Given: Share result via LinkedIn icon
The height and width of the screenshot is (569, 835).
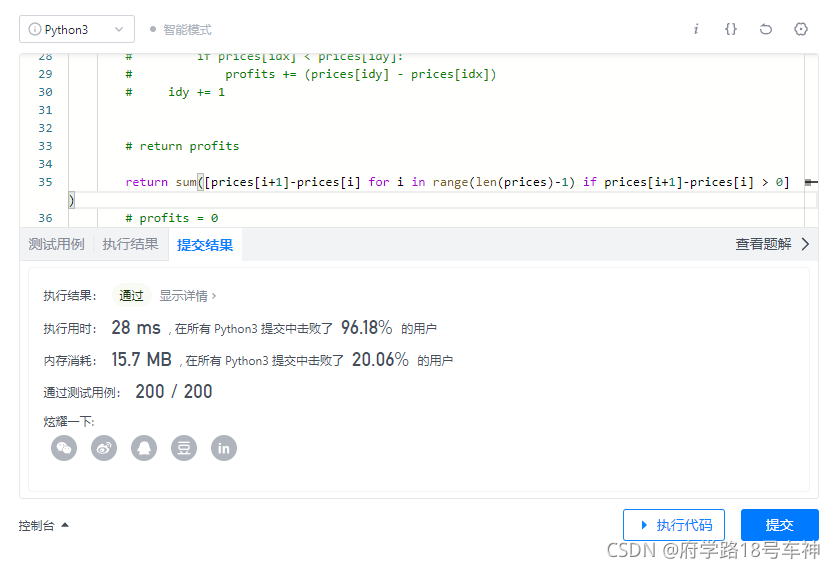Looking at the screenshot, I should 224,448.
